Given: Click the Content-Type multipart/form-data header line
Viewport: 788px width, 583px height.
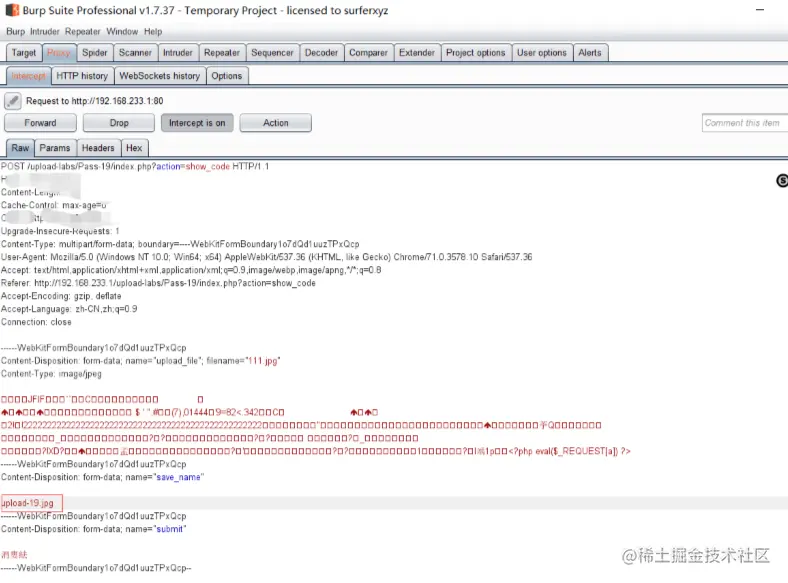Looking at the screenshot, I should [180, 244].
